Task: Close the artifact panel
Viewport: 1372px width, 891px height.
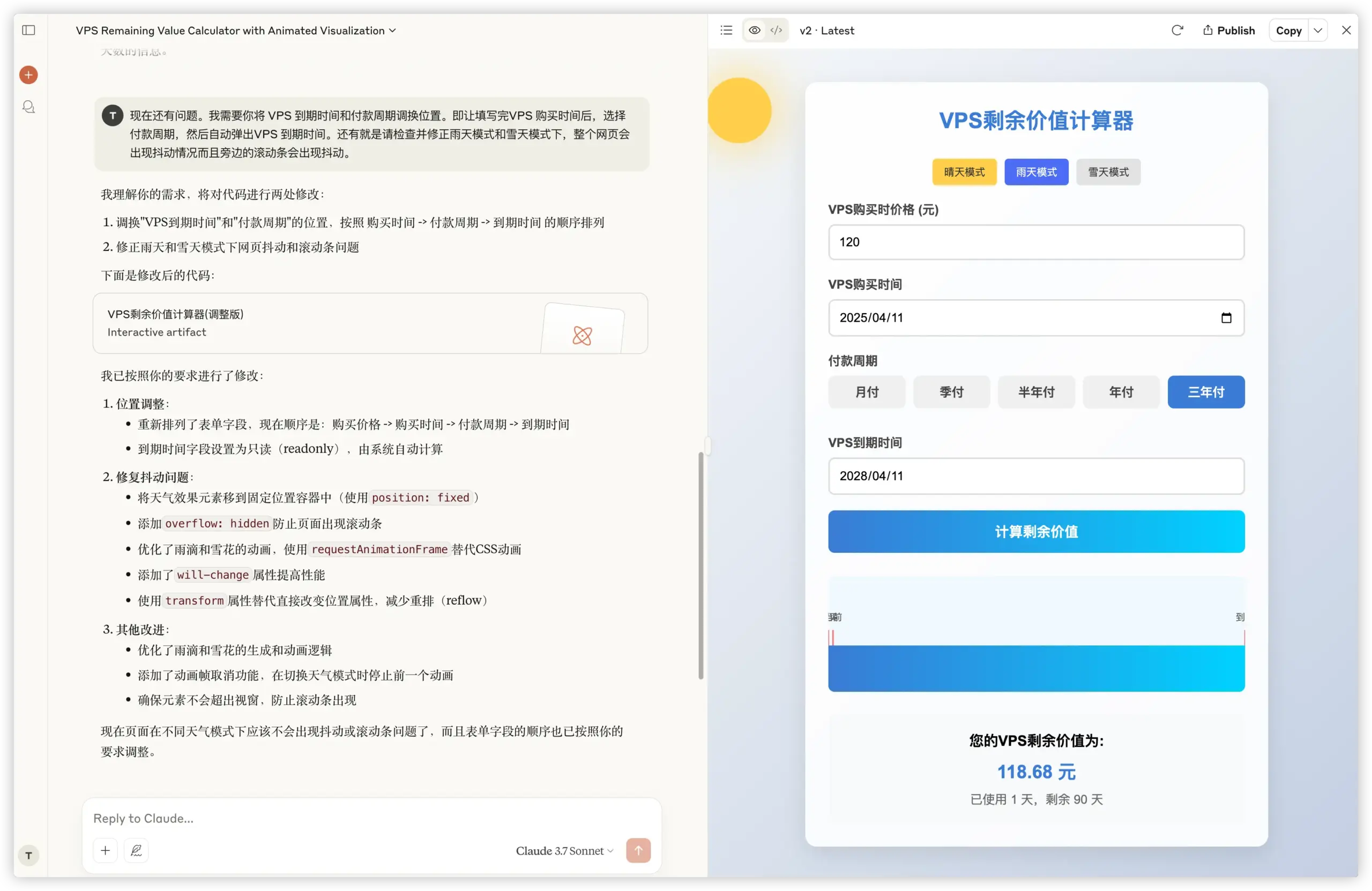Action: (1346, 30)
